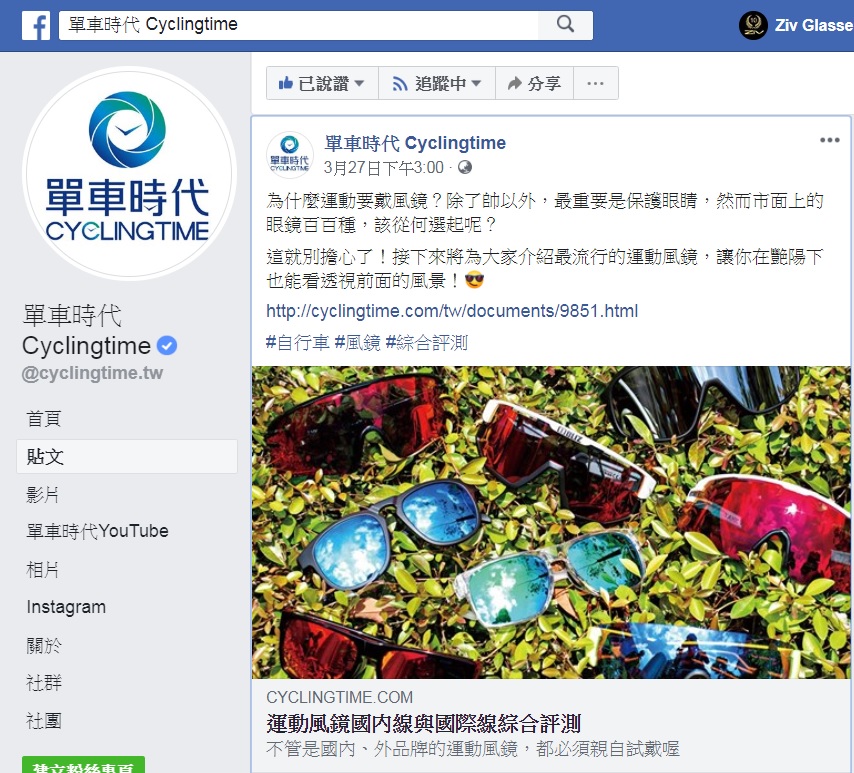Open the sunglasses article preview image
Screen dimensions: 854x773
pos(551,522)
